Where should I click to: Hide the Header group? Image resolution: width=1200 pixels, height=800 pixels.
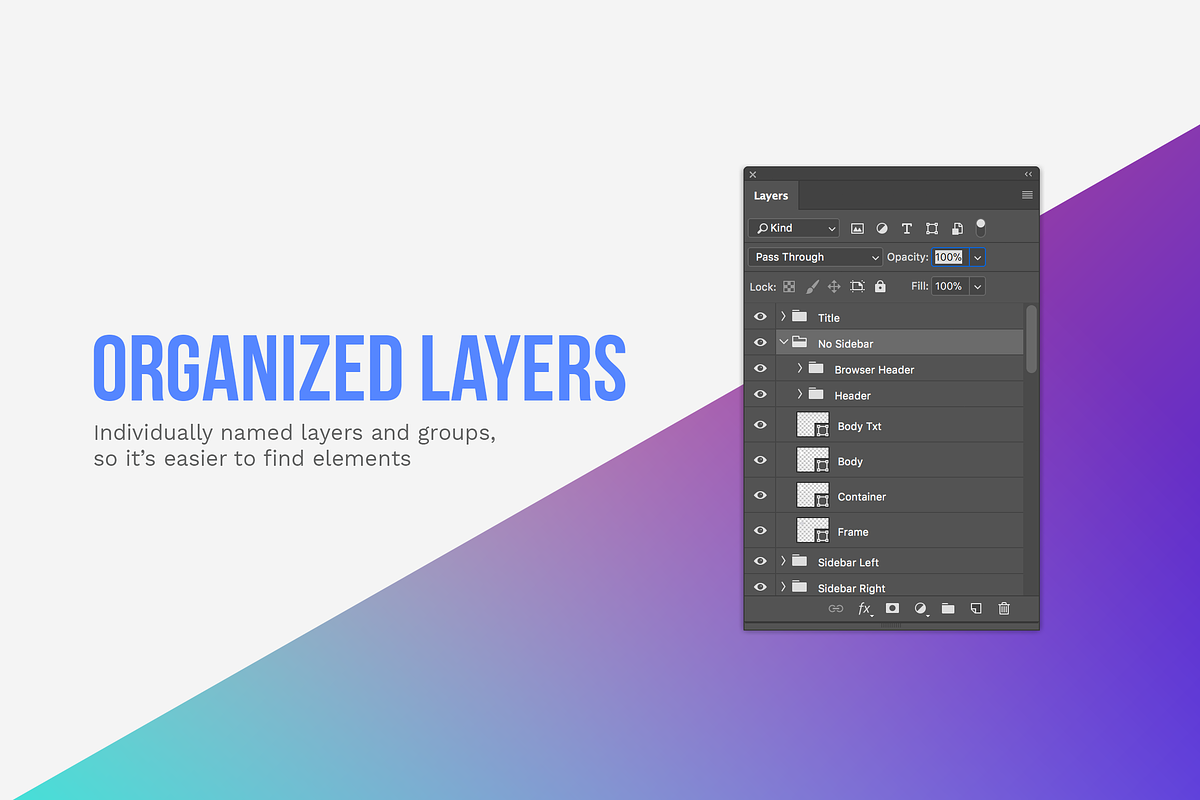(x=760, y=395)
